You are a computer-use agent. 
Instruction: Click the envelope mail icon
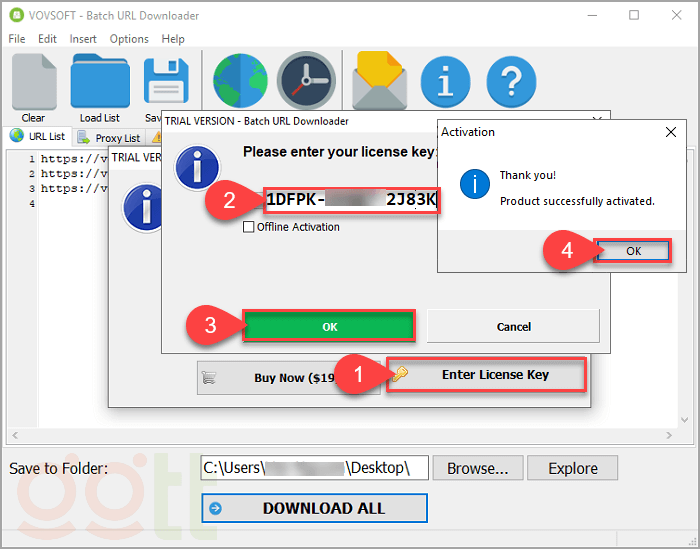click(379, 82)
